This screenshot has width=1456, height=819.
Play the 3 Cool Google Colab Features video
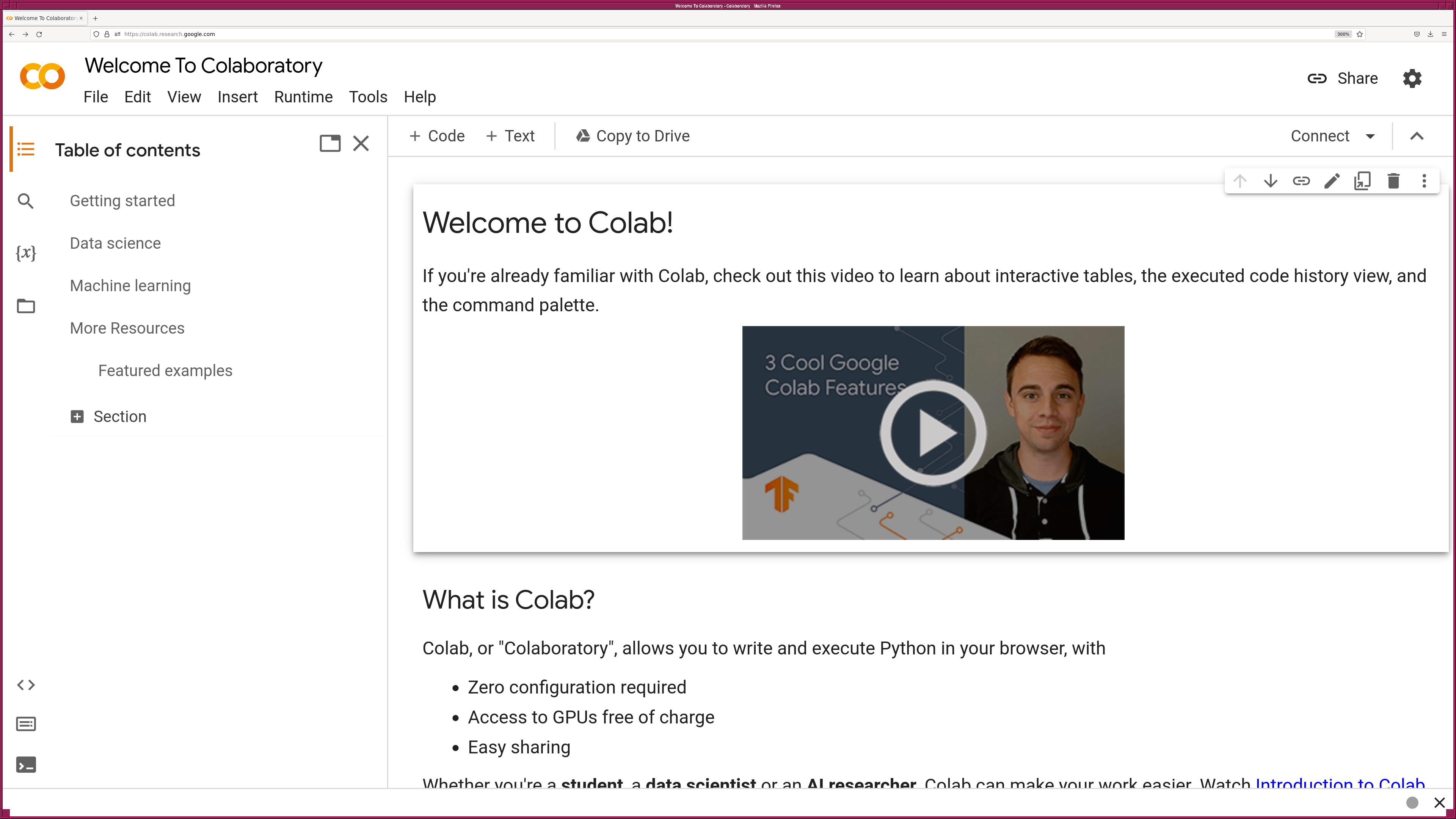(x=933, y=433)
